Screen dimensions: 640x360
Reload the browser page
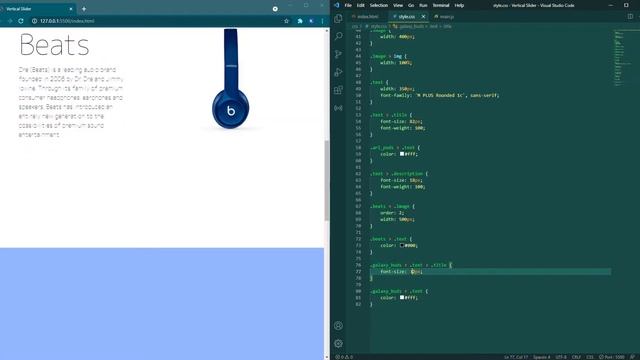(x=21, y=21)
